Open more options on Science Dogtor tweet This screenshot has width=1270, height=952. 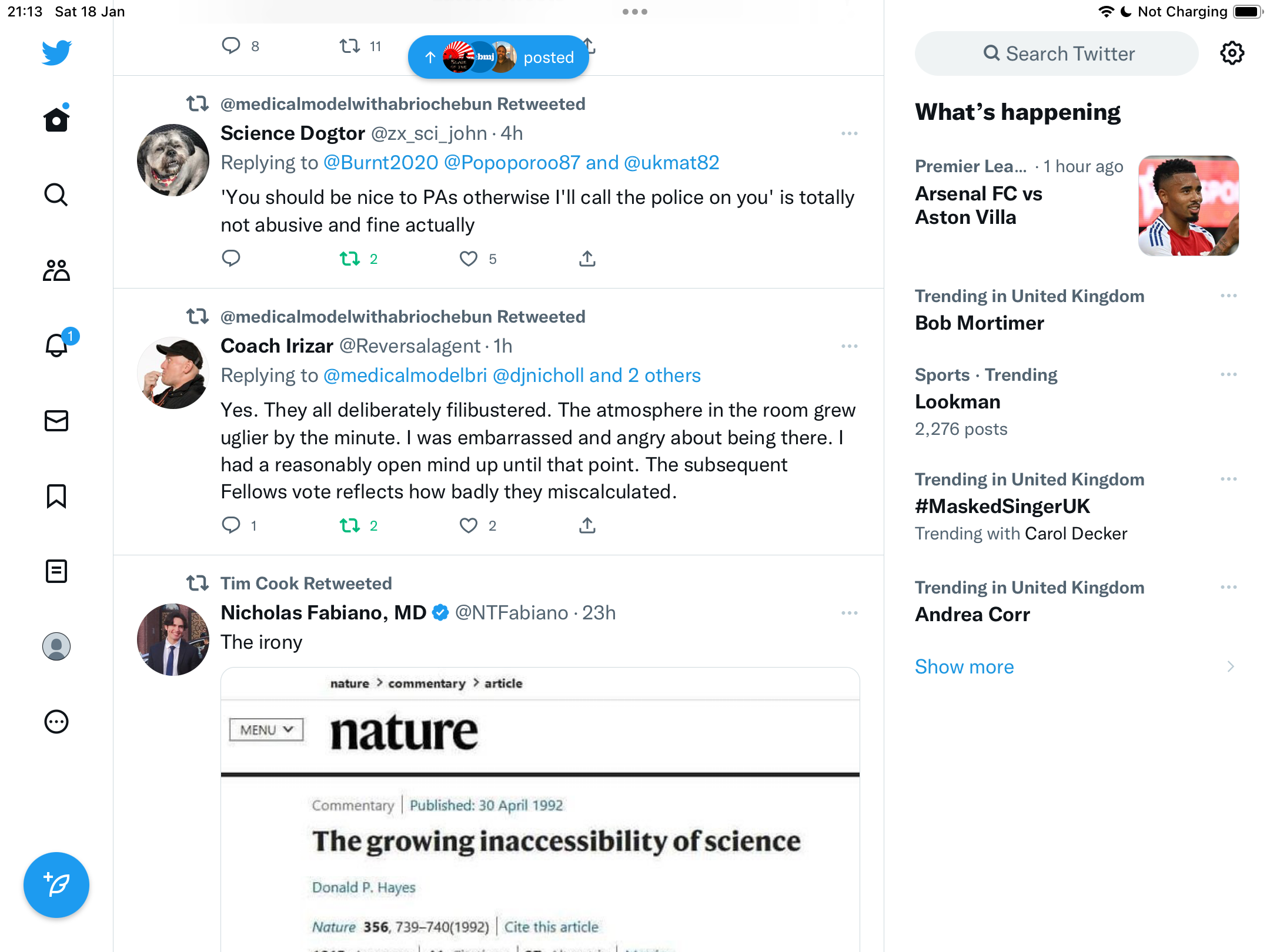tap(850, 133)
